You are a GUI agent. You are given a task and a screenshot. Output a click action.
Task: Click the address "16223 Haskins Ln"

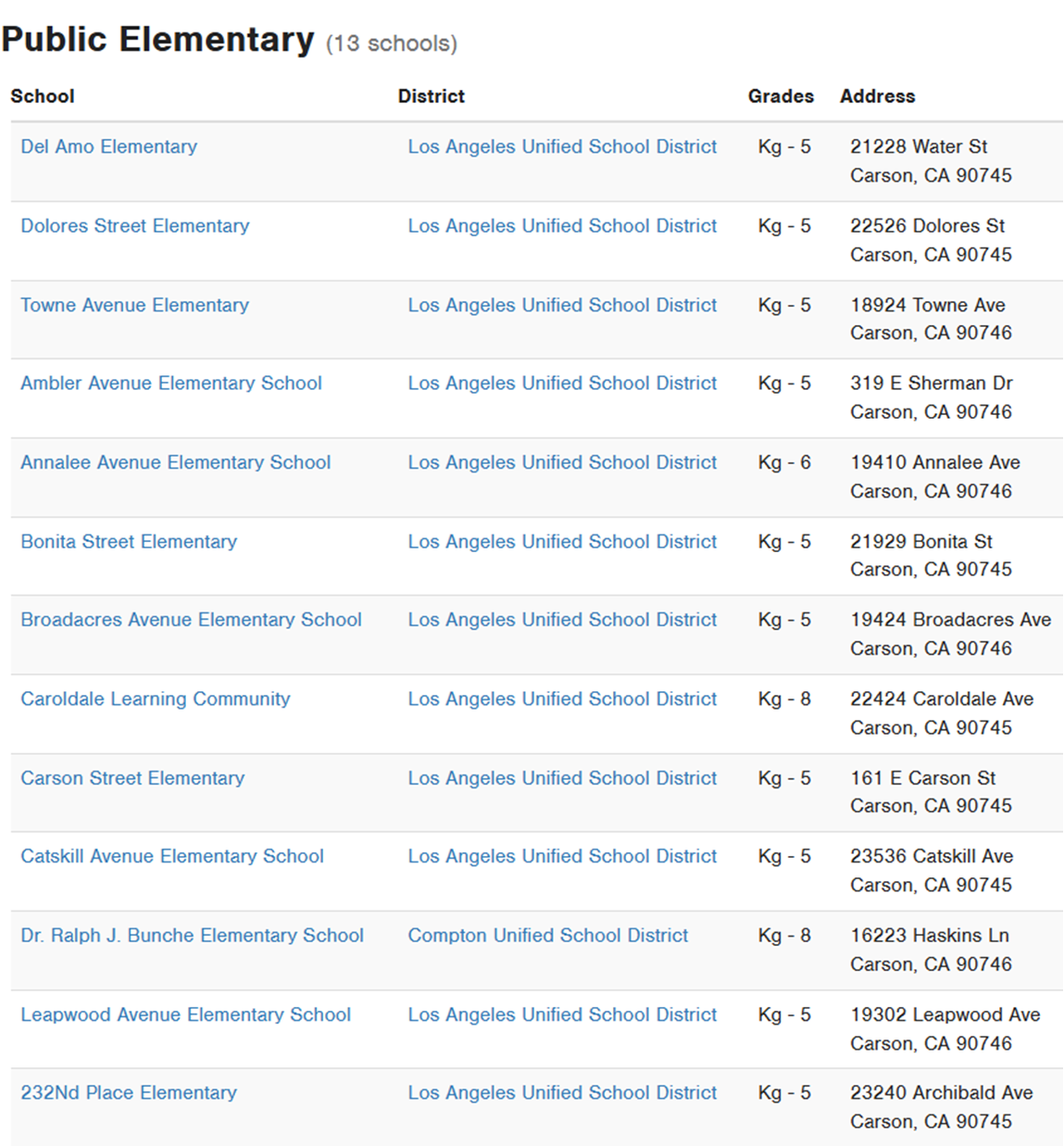(x=930, y=936)
